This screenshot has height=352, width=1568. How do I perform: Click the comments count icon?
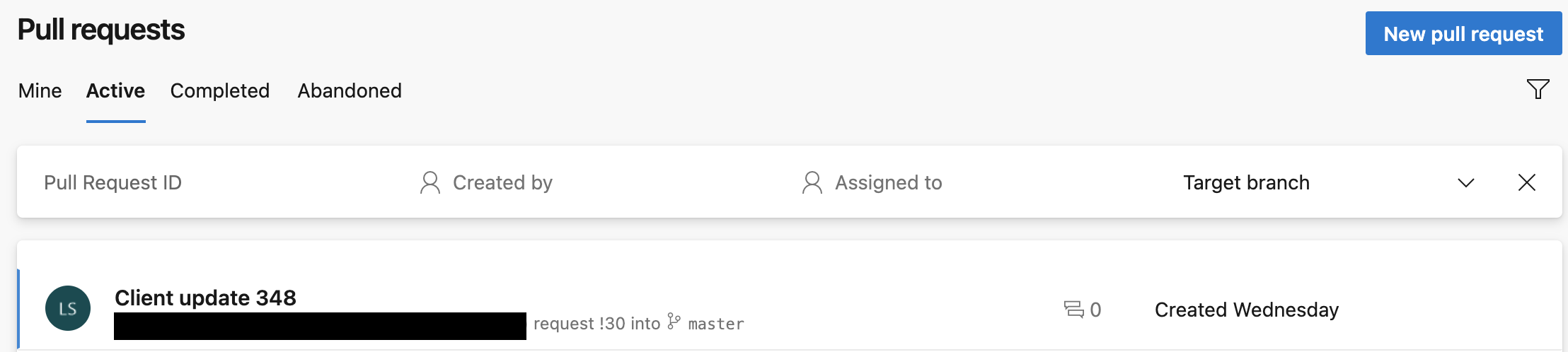tap(1073, 310)
